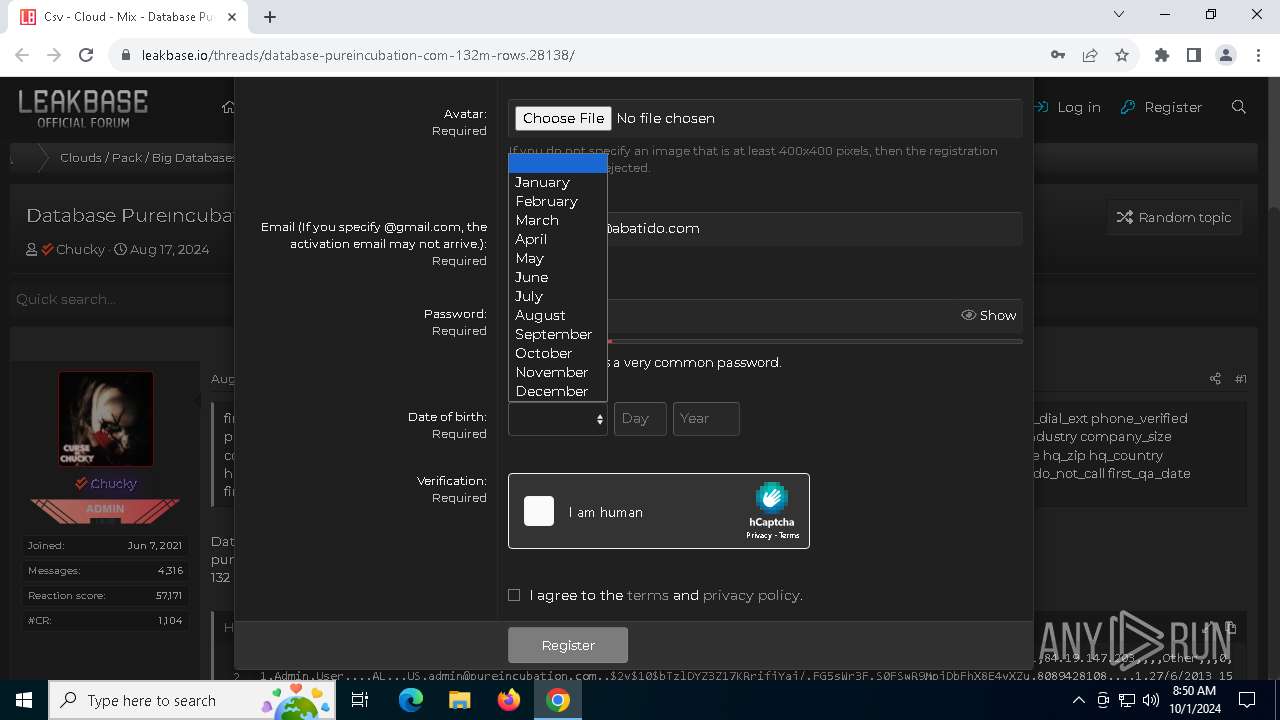
Task: Open the saved passwords key icon
Action: (1057, 55)
